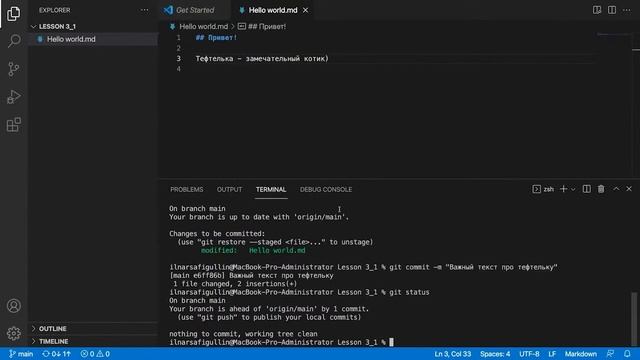Change the Markdown language mode
The width and height of the screenshot is (640, 360).
point(580,354)
